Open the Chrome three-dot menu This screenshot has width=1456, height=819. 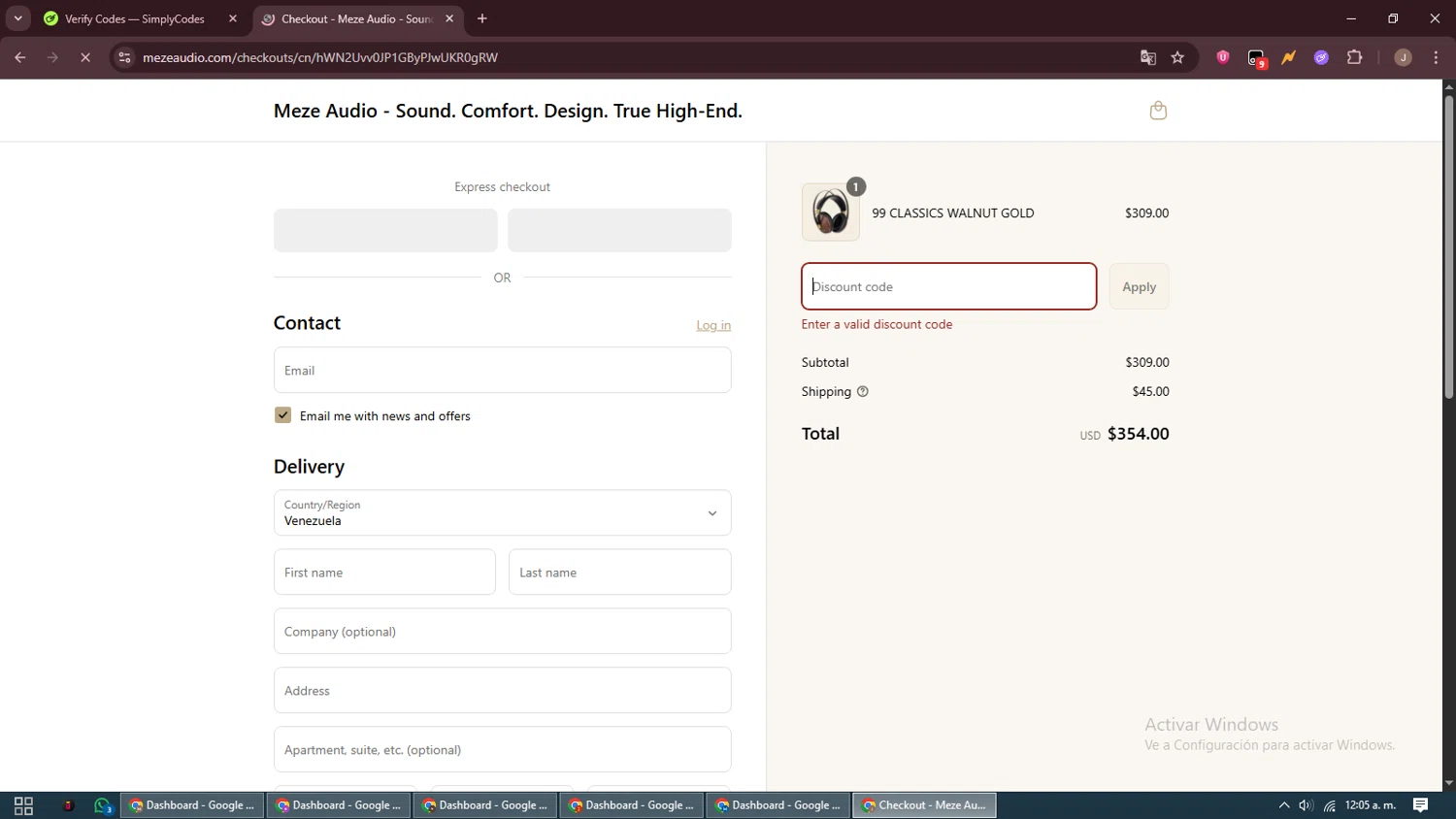coord(1437,58)
